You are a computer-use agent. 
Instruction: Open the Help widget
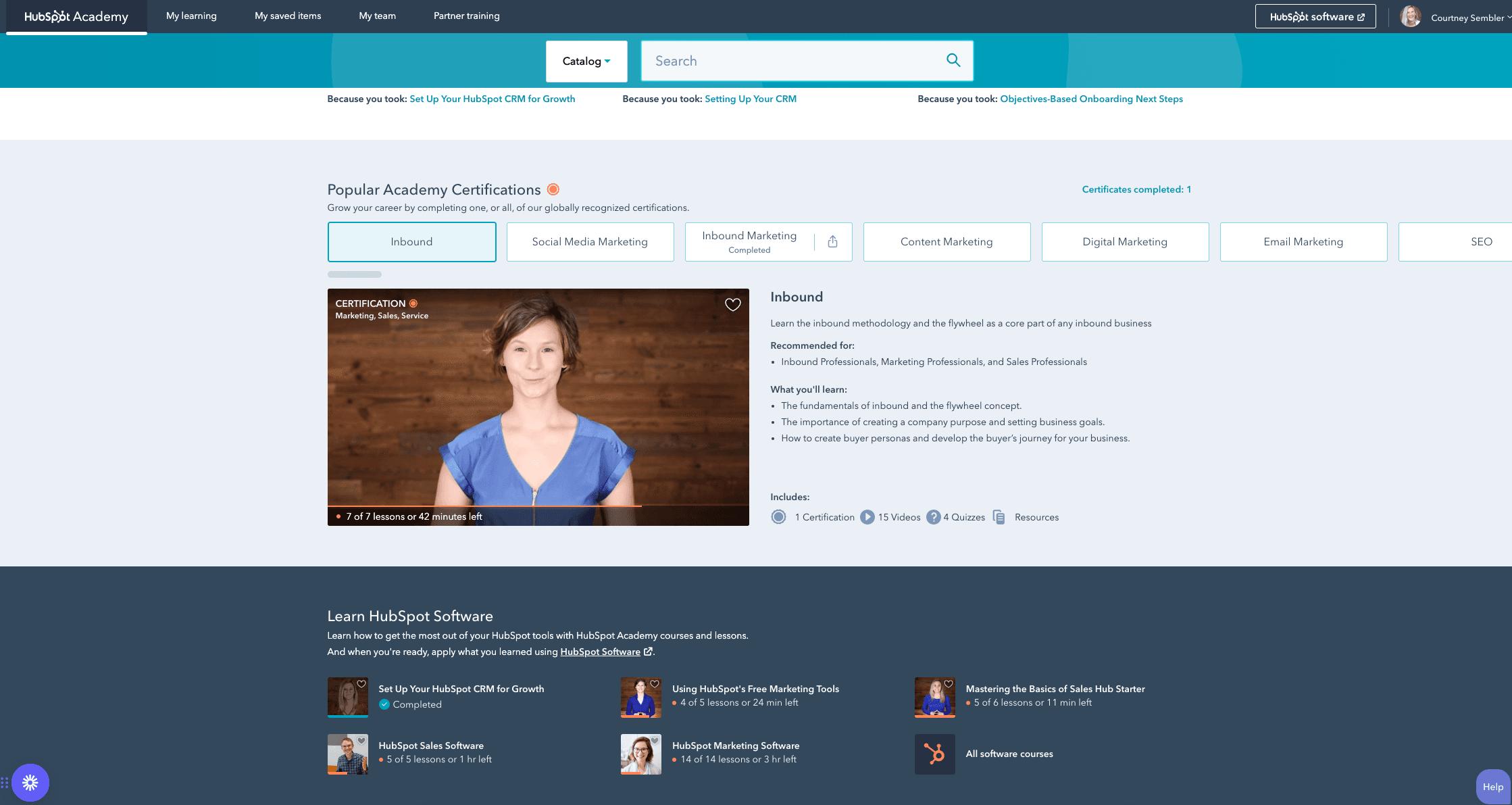[1493, 787]
